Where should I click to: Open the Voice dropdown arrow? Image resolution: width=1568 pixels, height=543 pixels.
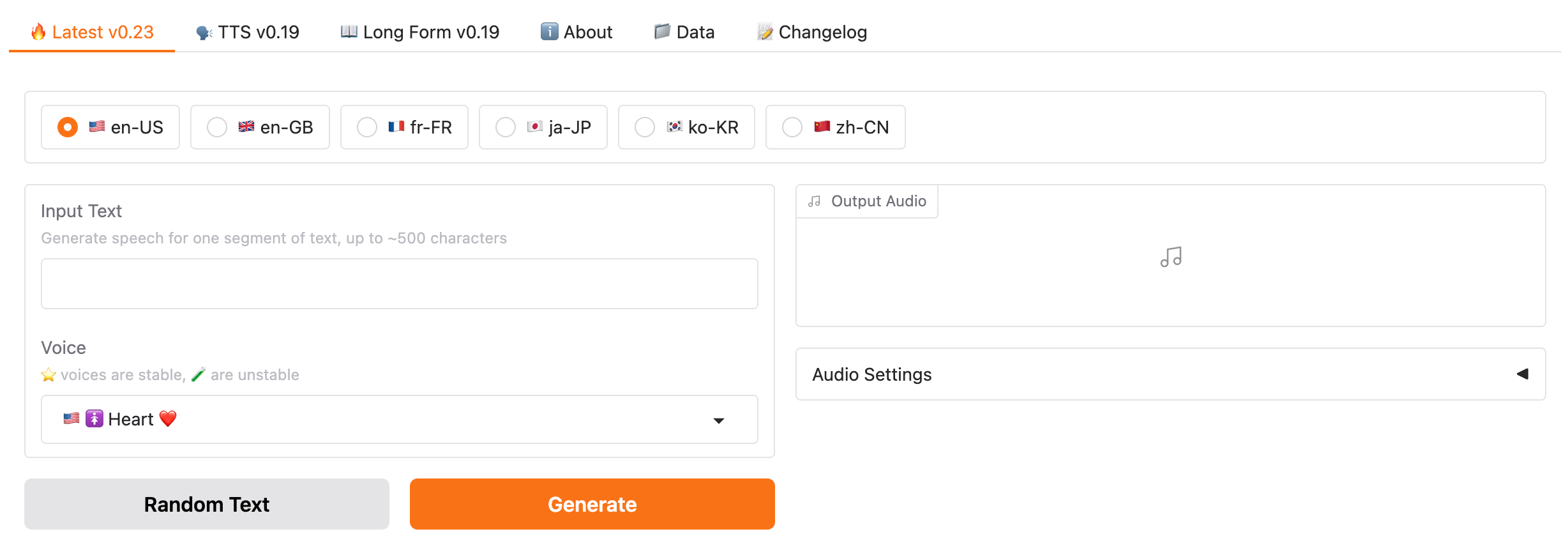click(719, 420)
